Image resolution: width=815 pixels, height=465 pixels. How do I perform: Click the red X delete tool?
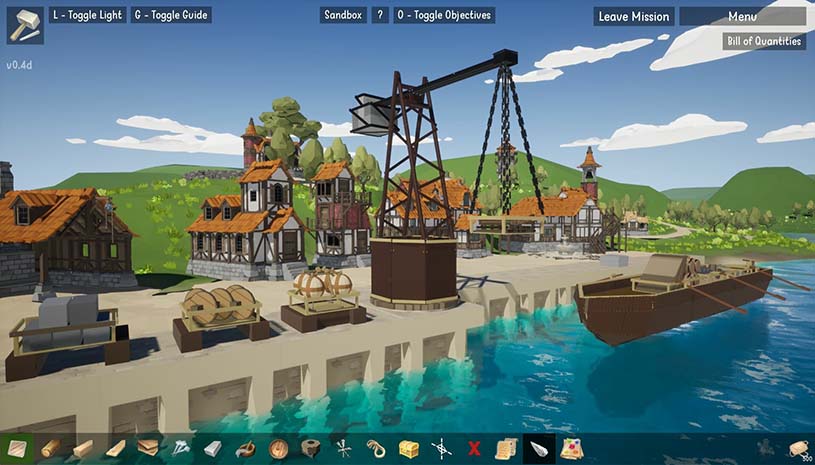[x=474, y=449]
